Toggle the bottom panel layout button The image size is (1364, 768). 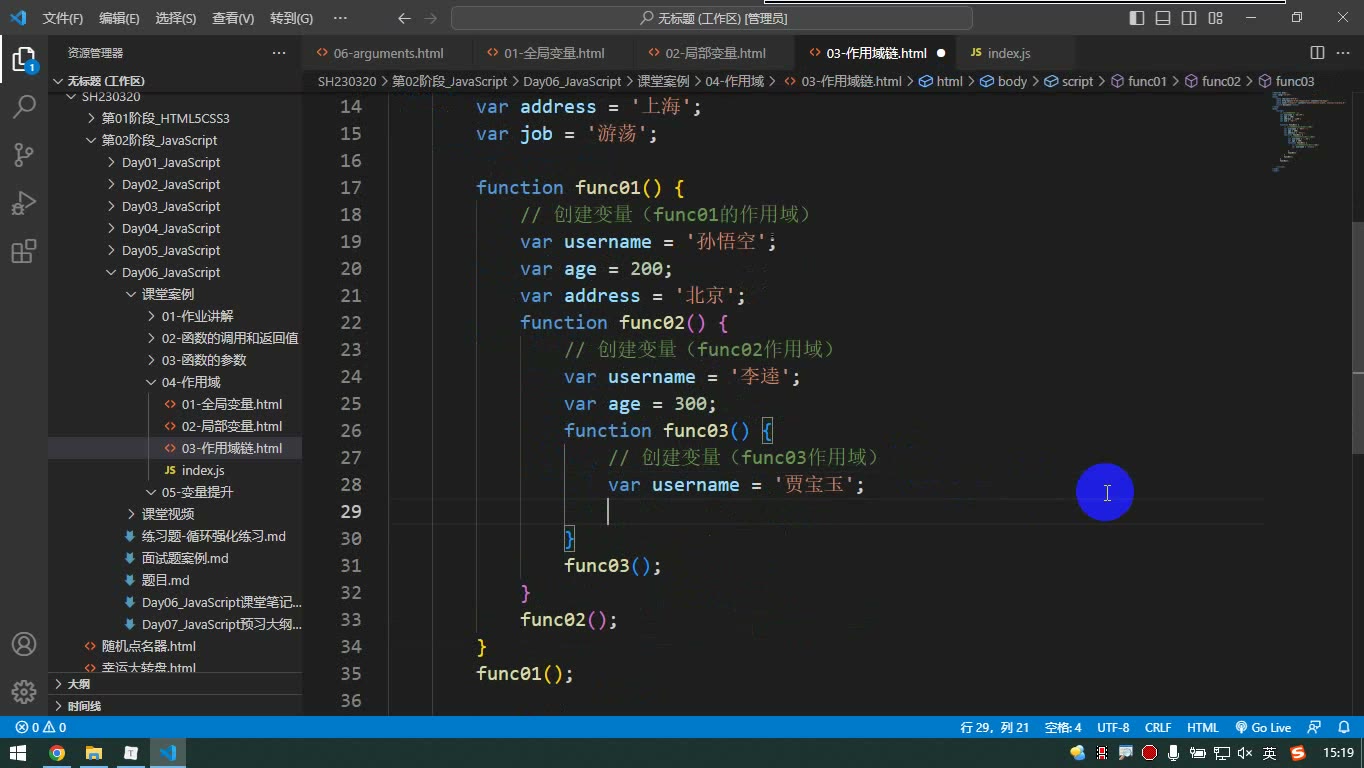(1163, 18)
